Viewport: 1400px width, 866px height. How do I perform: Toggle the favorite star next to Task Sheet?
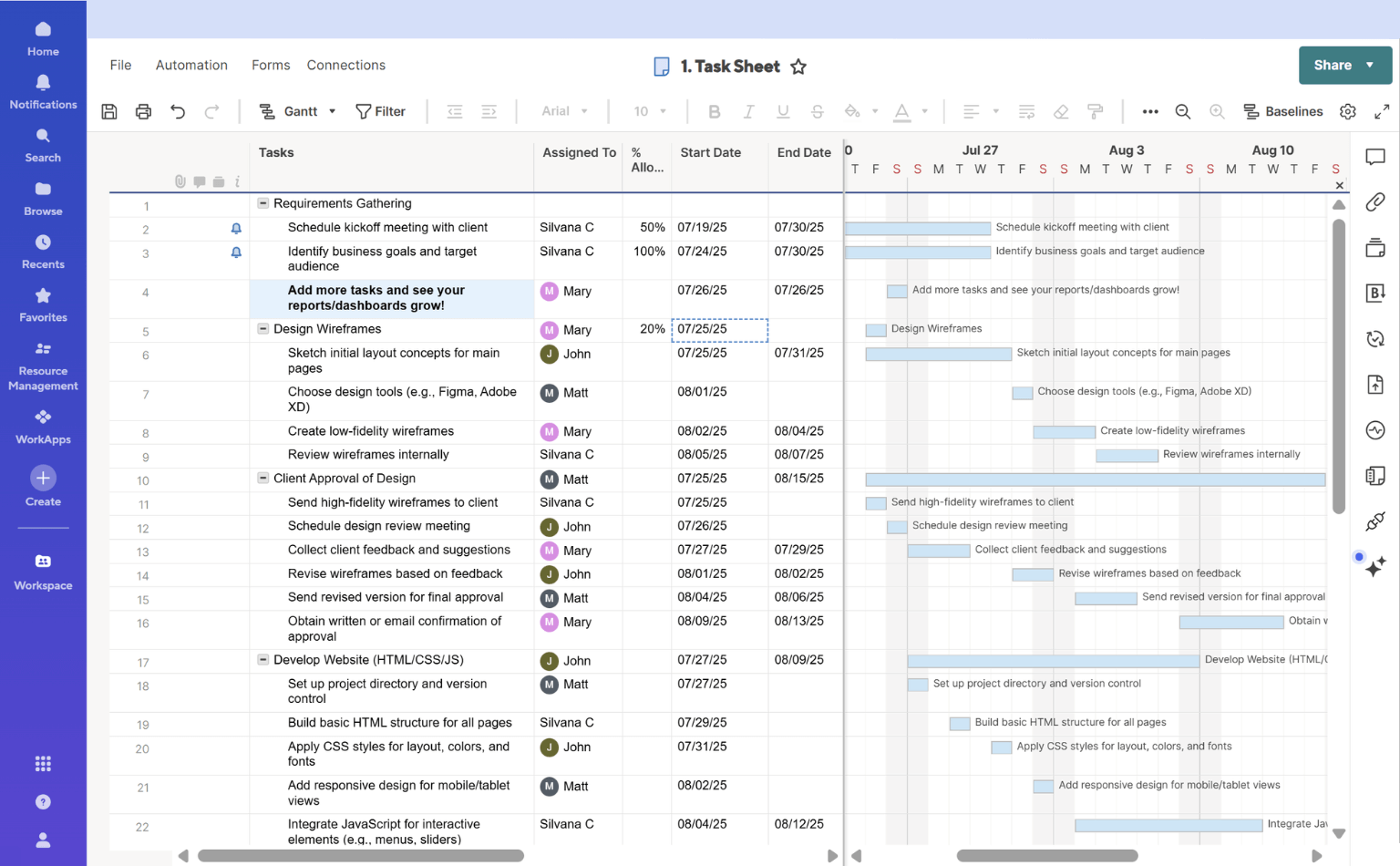tap(798, 66)
